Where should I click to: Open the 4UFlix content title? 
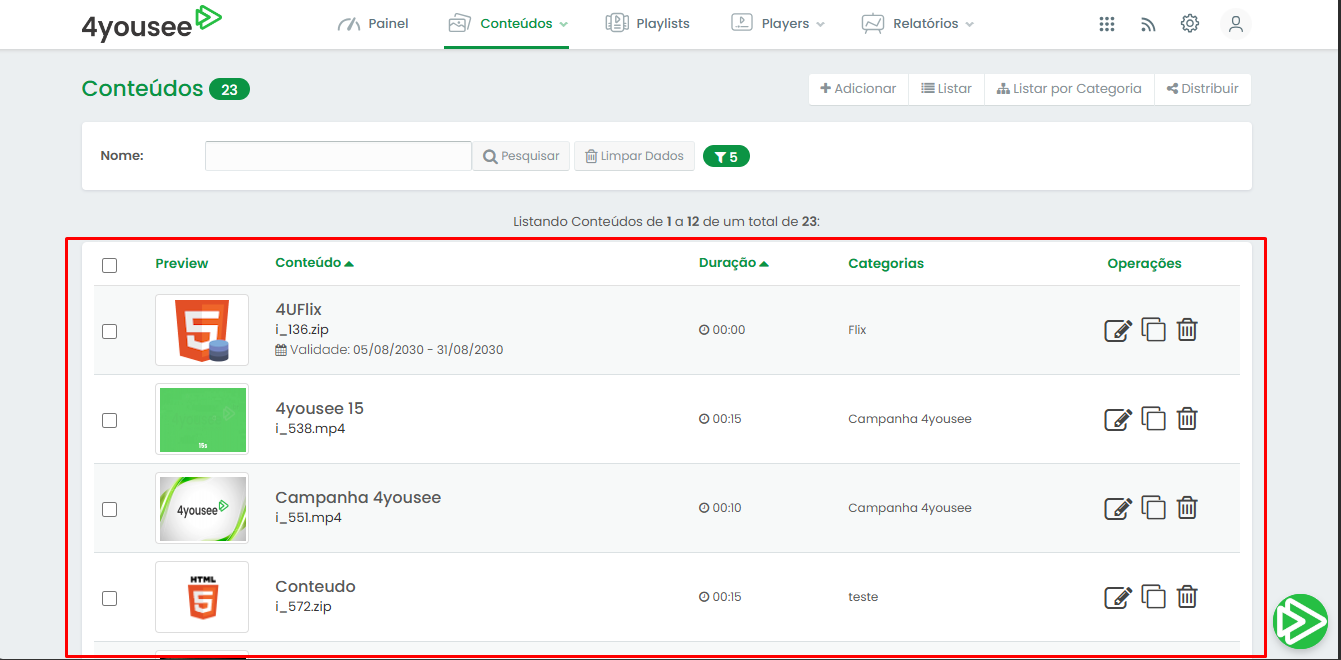(x=299, y=310)
